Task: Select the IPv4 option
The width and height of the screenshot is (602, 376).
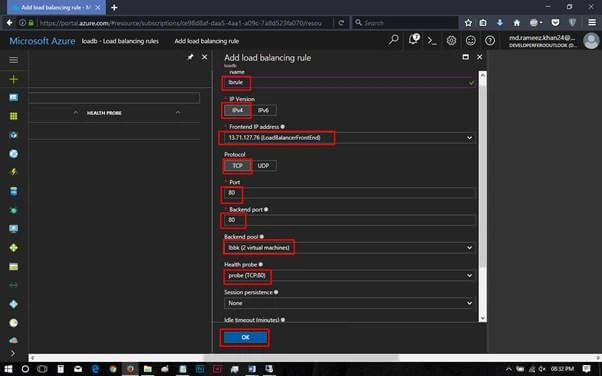Action: tap(237, 110)
